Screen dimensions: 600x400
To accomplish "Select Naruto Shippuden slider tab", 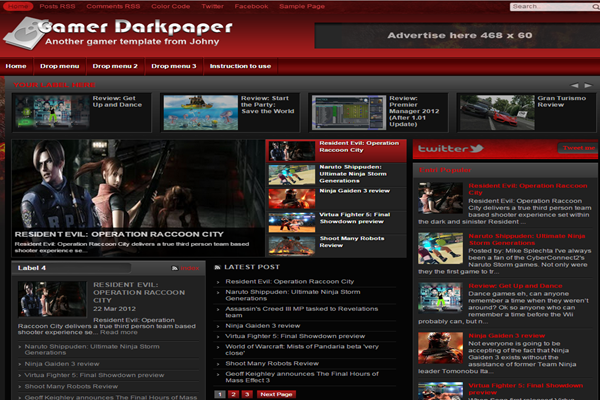I will (336, 175).
